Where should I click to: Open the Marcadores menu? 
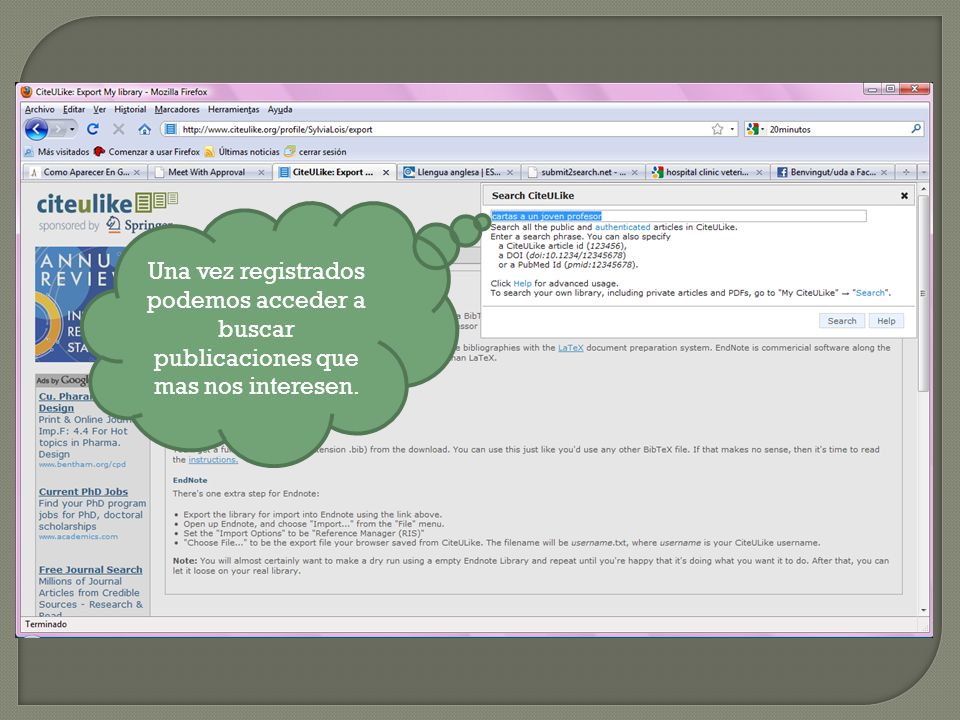click(177, 110)
